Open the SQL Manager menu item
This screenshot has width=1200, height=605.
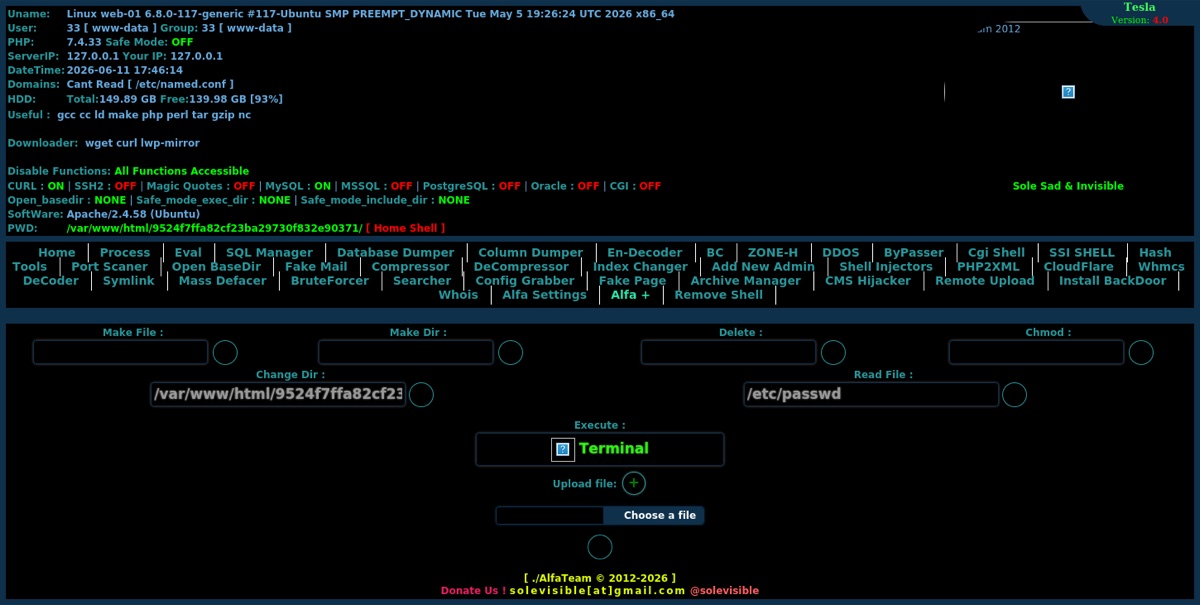tap(269, 253)
